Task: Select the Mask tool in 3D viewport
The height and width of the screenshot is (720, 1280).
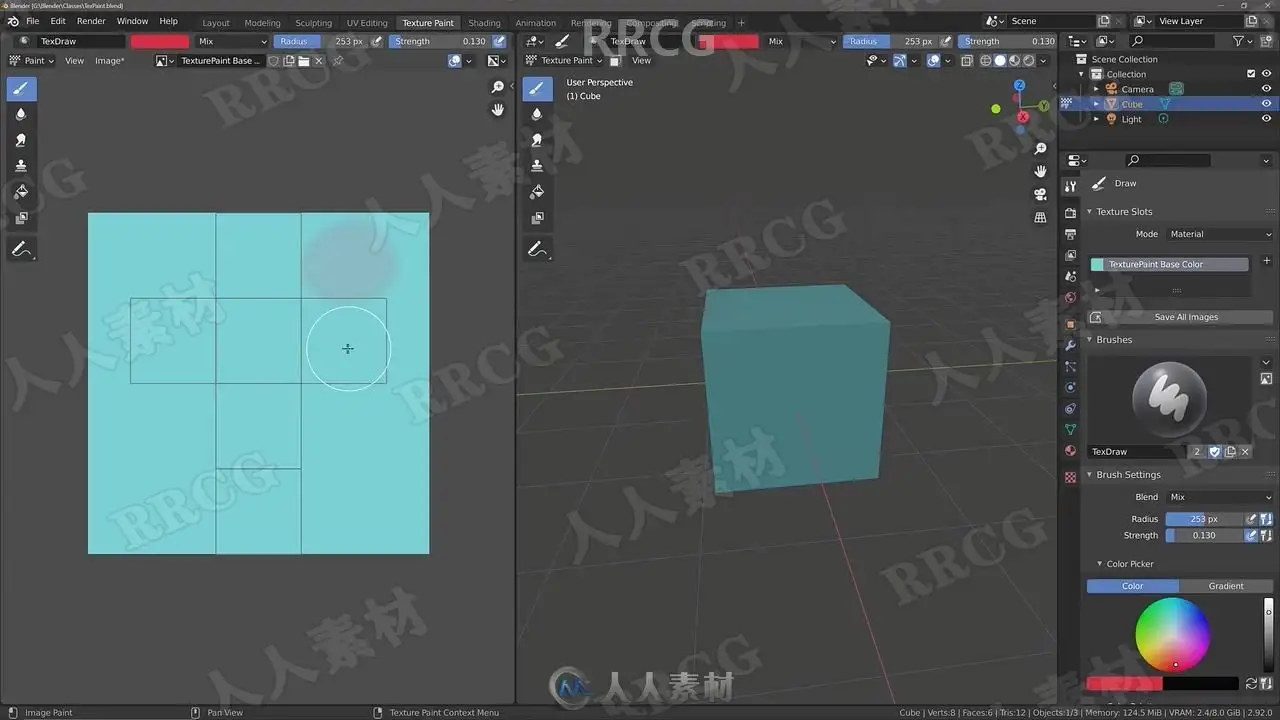Action: pyautogui.click(x=537, y=217)
